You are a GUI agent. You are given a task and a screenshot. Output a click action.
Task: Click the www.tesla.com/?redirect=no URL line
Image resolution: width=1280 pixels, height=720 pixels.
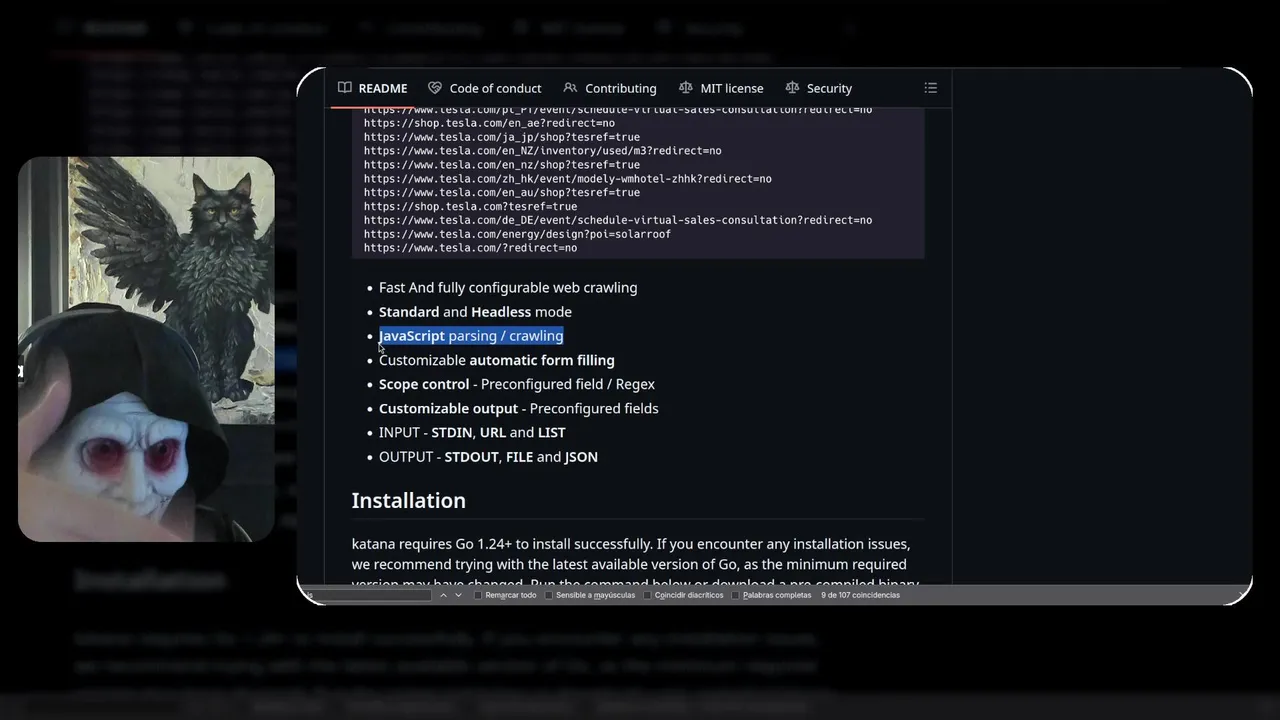point(470,248)
